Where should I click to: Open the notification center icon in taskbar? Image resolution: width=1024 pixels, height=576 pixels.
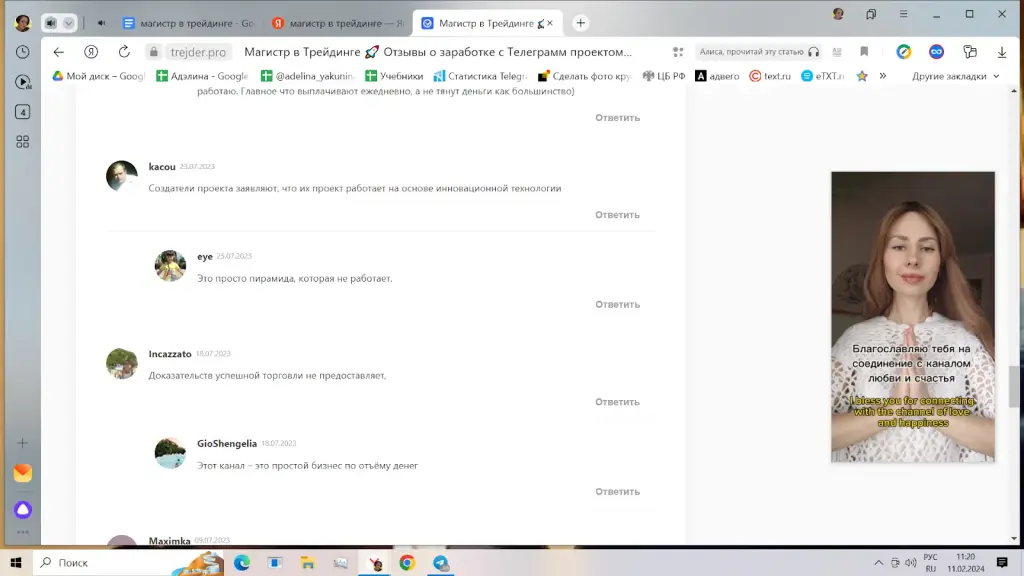(x=1002, y=562)
